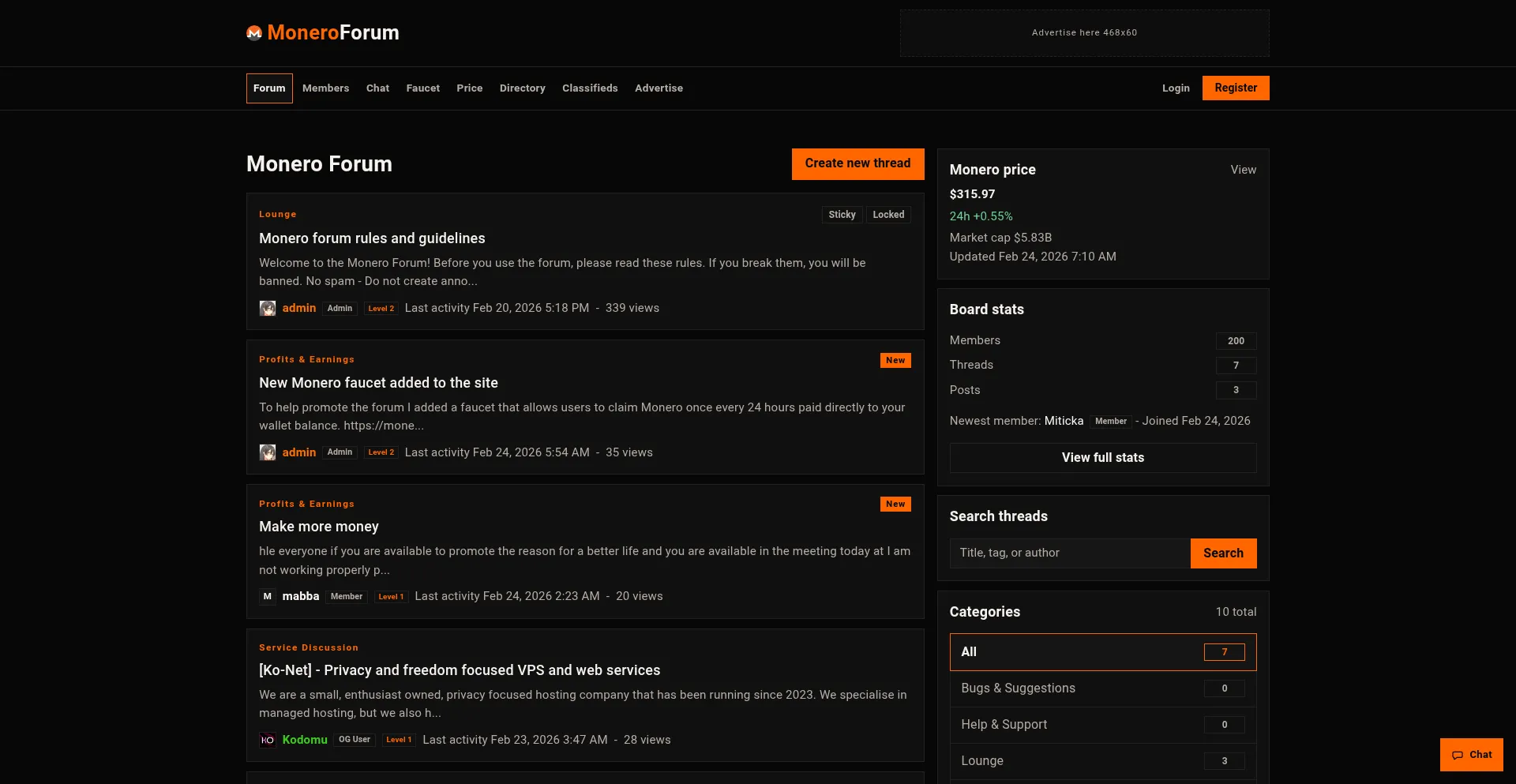Click Kodomu's avatar icon
Image resolution: width=1516 pixels, height=784 pixels.
tap(268, 740)
